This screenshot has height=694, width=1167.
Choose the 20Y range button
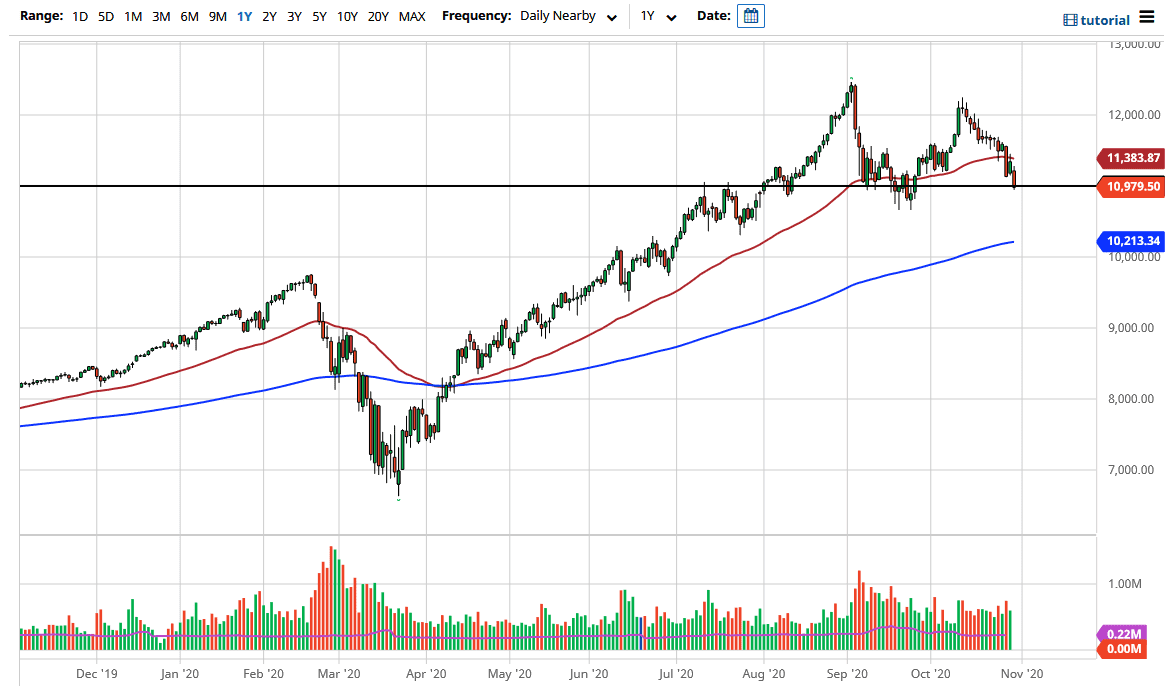[x=378, y=16]
